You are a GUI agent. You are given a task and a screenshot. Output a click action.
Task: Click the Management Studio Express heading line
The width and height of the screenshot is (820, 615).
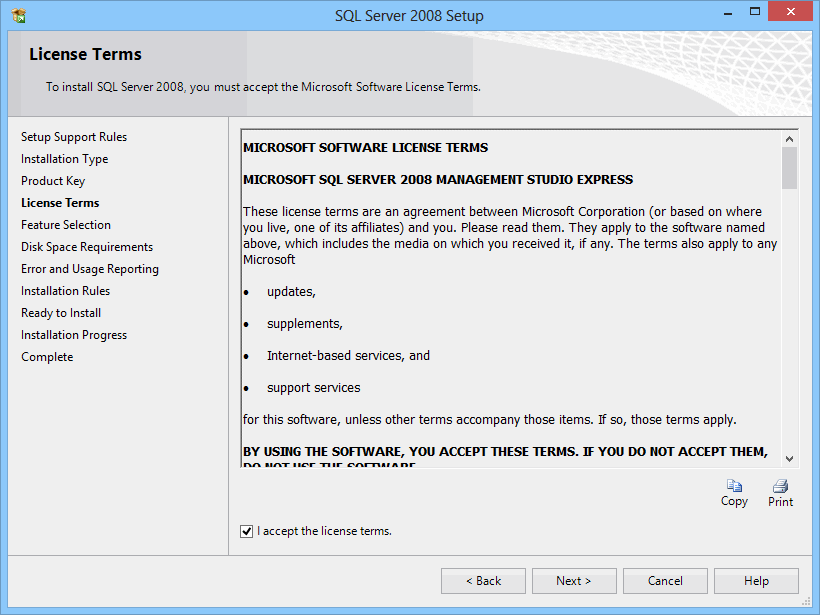click(438, 180)
